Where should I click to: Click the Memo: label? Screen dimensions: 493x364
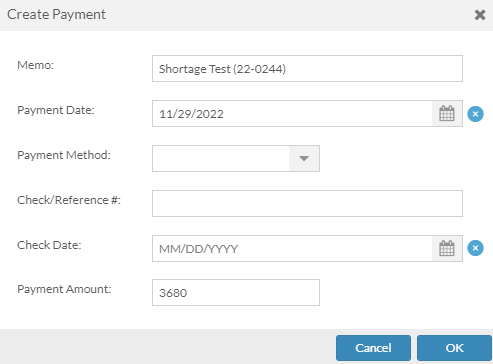click(x=35, y=65)
